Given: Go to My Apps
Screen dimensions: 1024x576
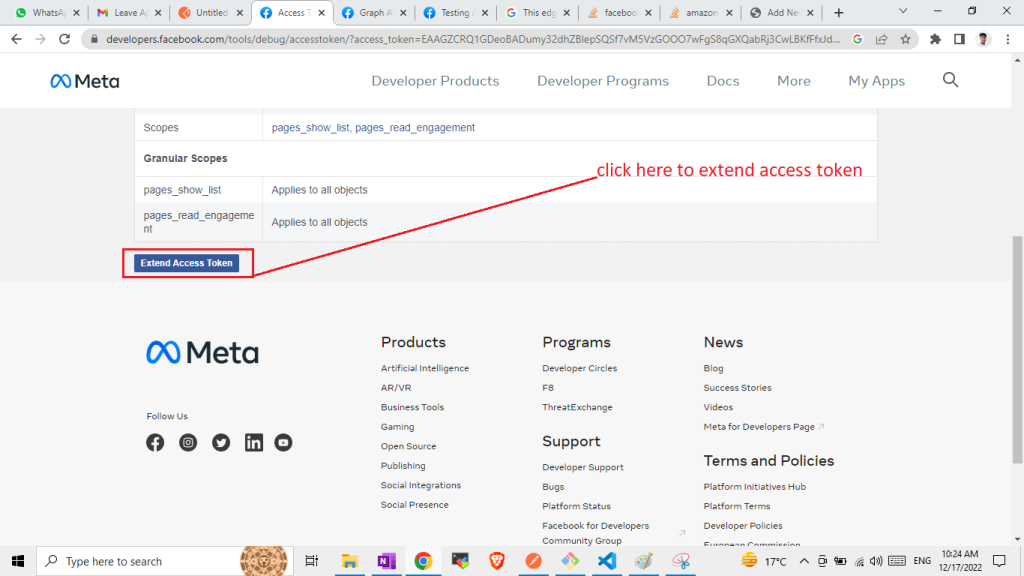Looking at the screenshot, I should [876, 81].
